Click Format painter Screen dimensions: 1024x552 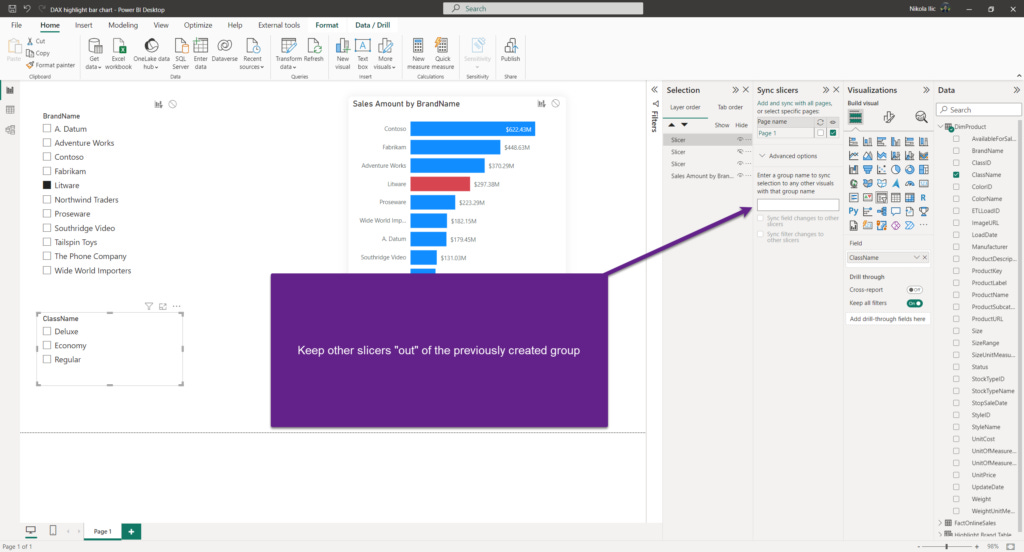[x=51, y=65]
